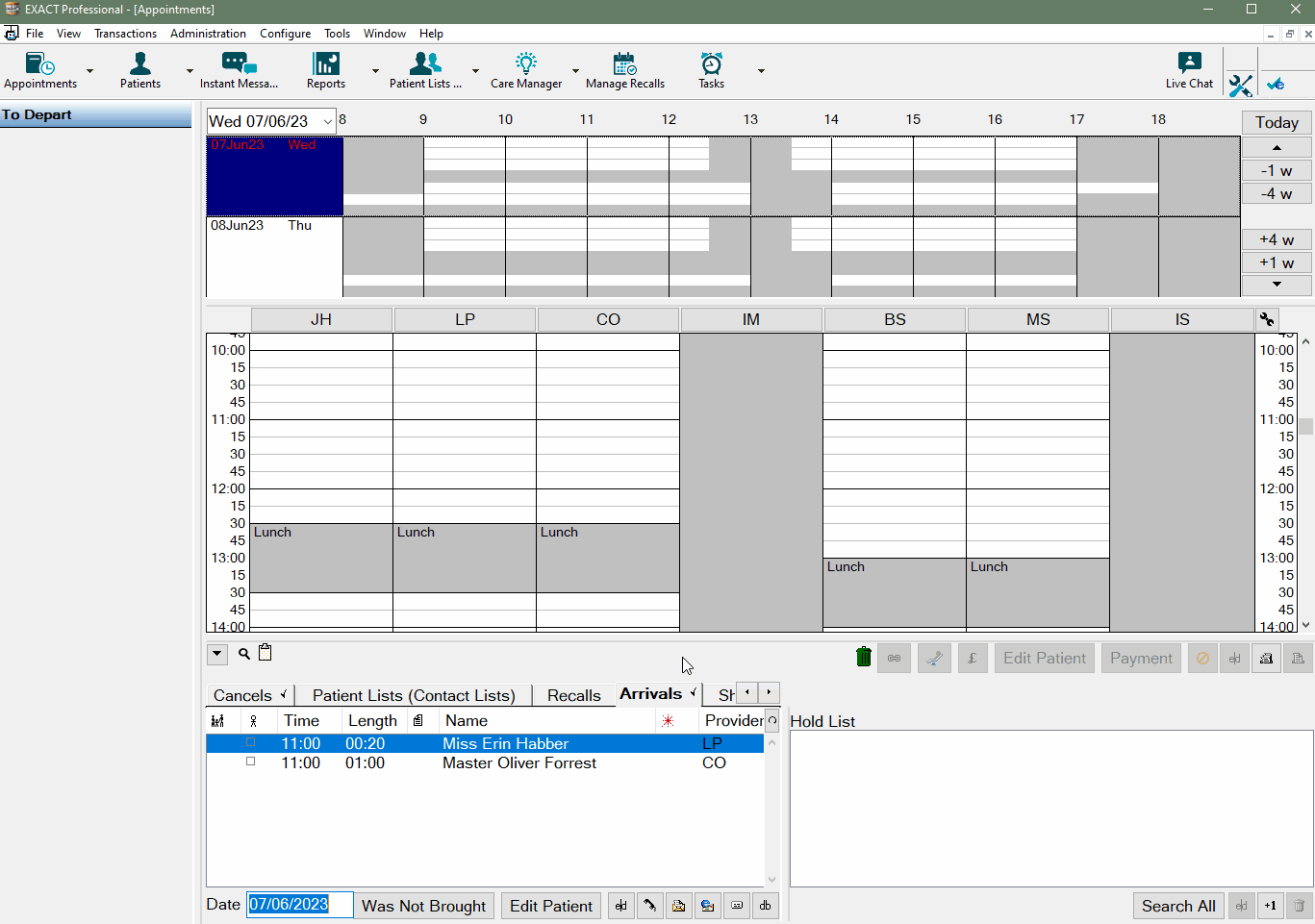Open the Care Manager tool
The image size is (1315, 924).
pos(525,71)
